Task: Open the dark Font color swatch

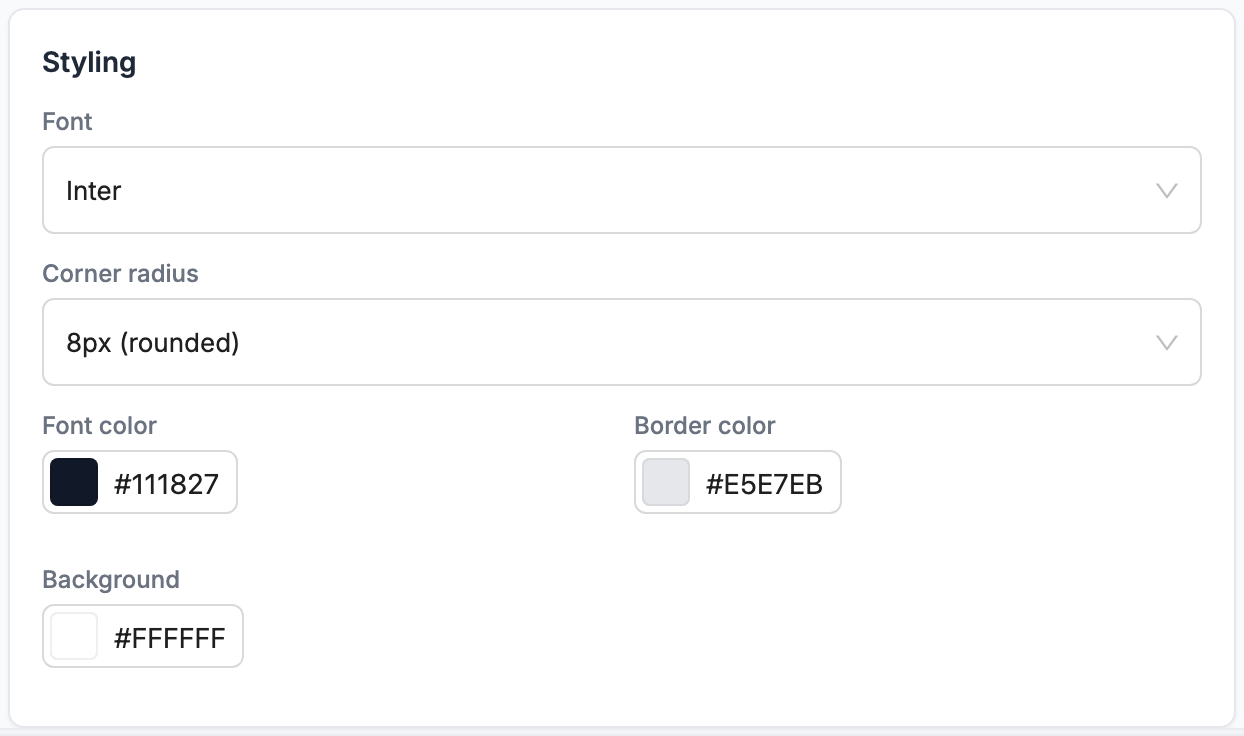Action: tap(74, 482)
